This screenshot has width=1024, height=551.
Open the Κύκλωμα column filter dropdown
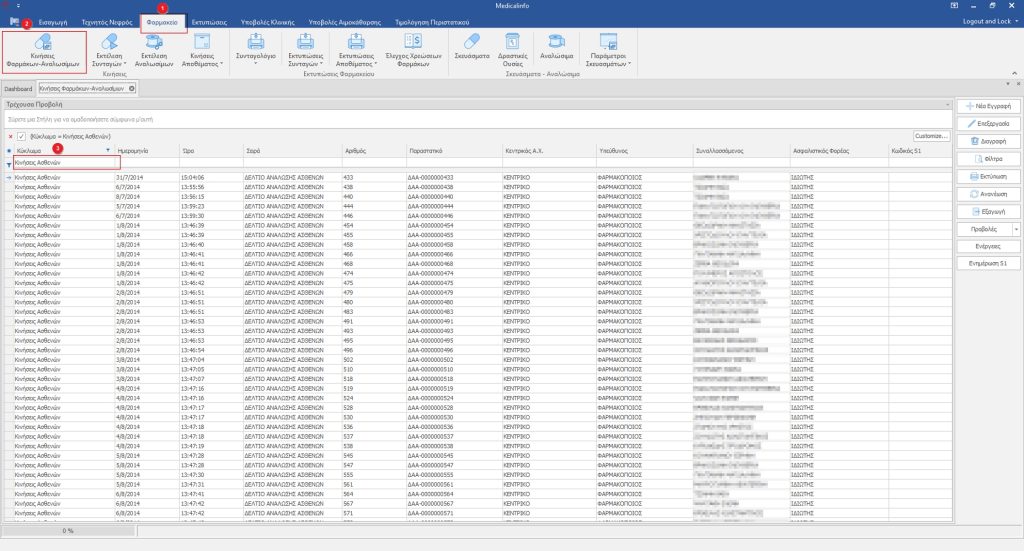click(x=108, y=149)
